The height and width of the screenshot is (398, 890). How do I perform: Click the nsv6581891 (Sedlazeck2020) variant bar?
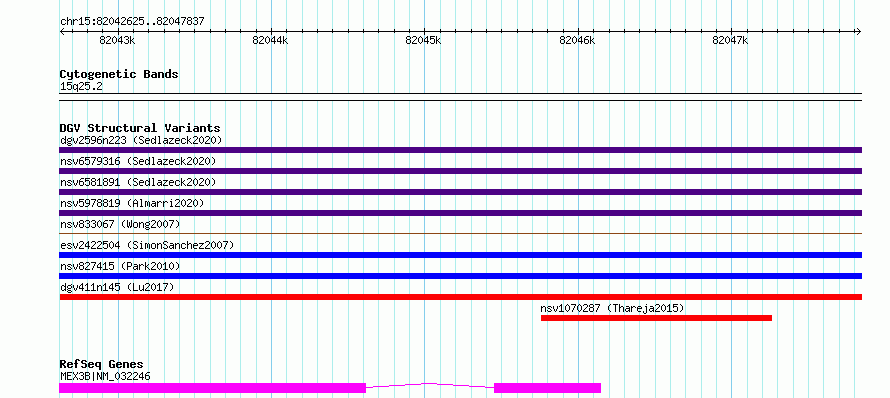point(460,192)
